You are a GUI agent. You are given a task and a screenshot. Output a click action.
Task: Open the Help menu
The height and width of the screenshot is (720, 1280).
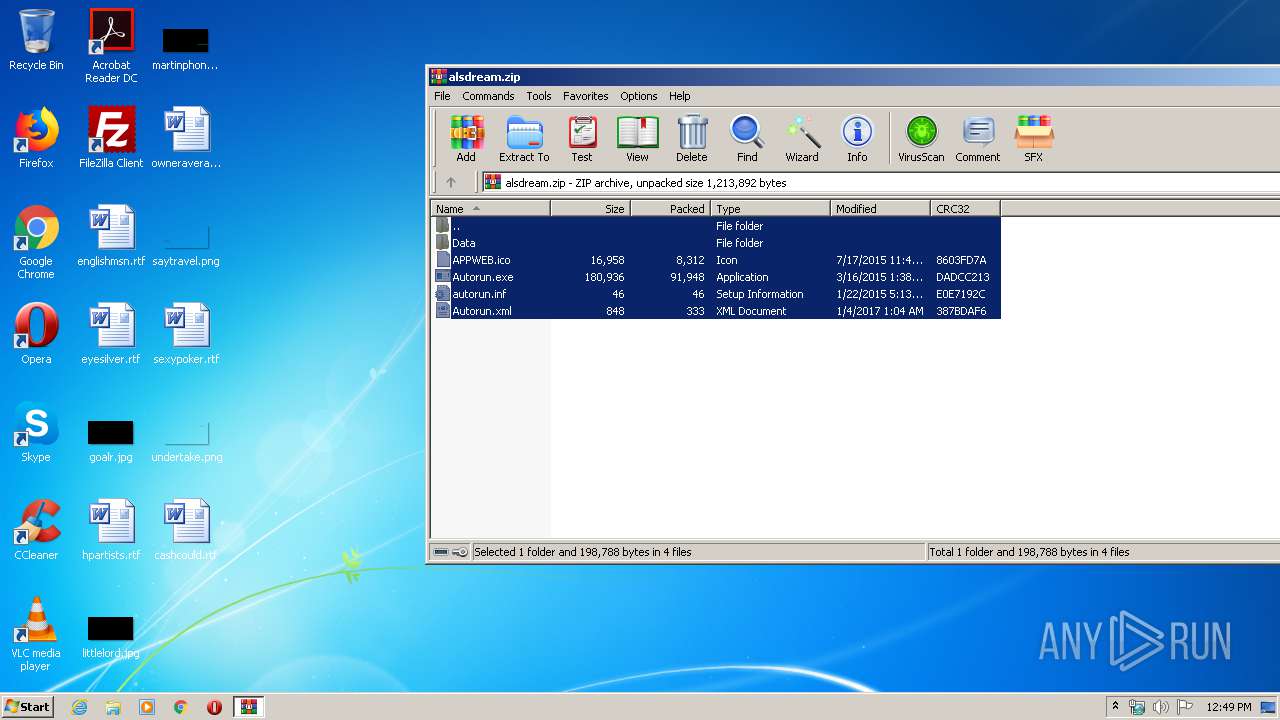pyautogui.click(x=680, y=96)
